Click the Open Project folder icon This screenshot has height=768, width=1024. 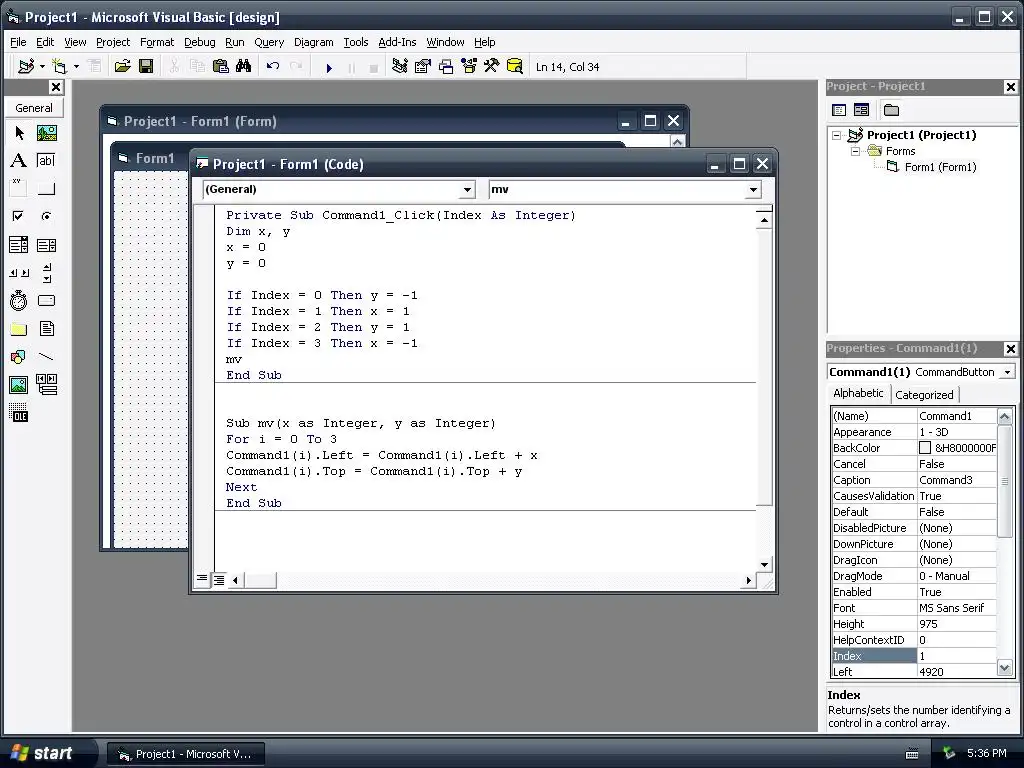(x=122, y=67)
